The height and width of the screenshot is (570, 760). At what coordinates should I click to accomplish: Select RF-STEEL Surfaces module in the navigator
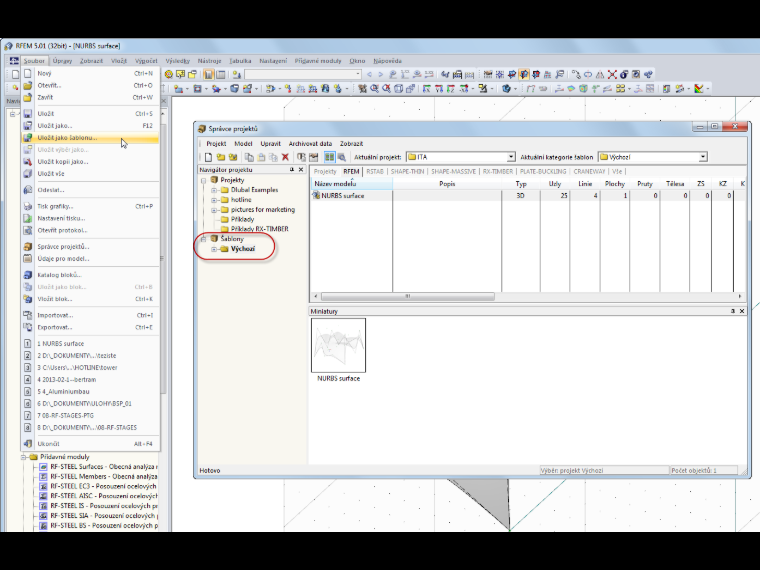click(102, 467)
